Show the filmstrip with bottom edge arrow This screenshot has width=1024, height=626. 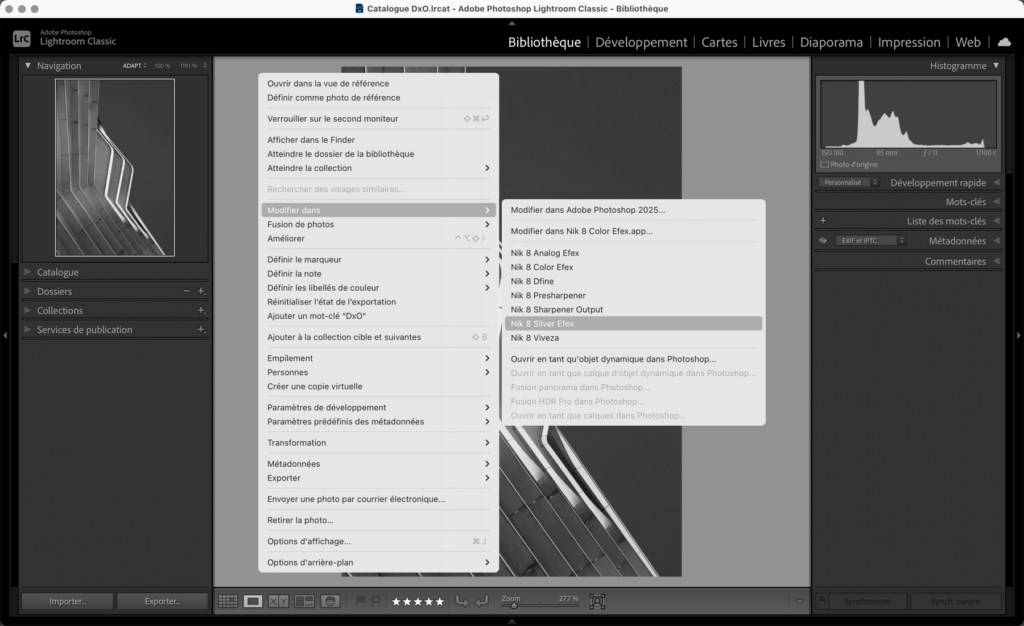512,621
